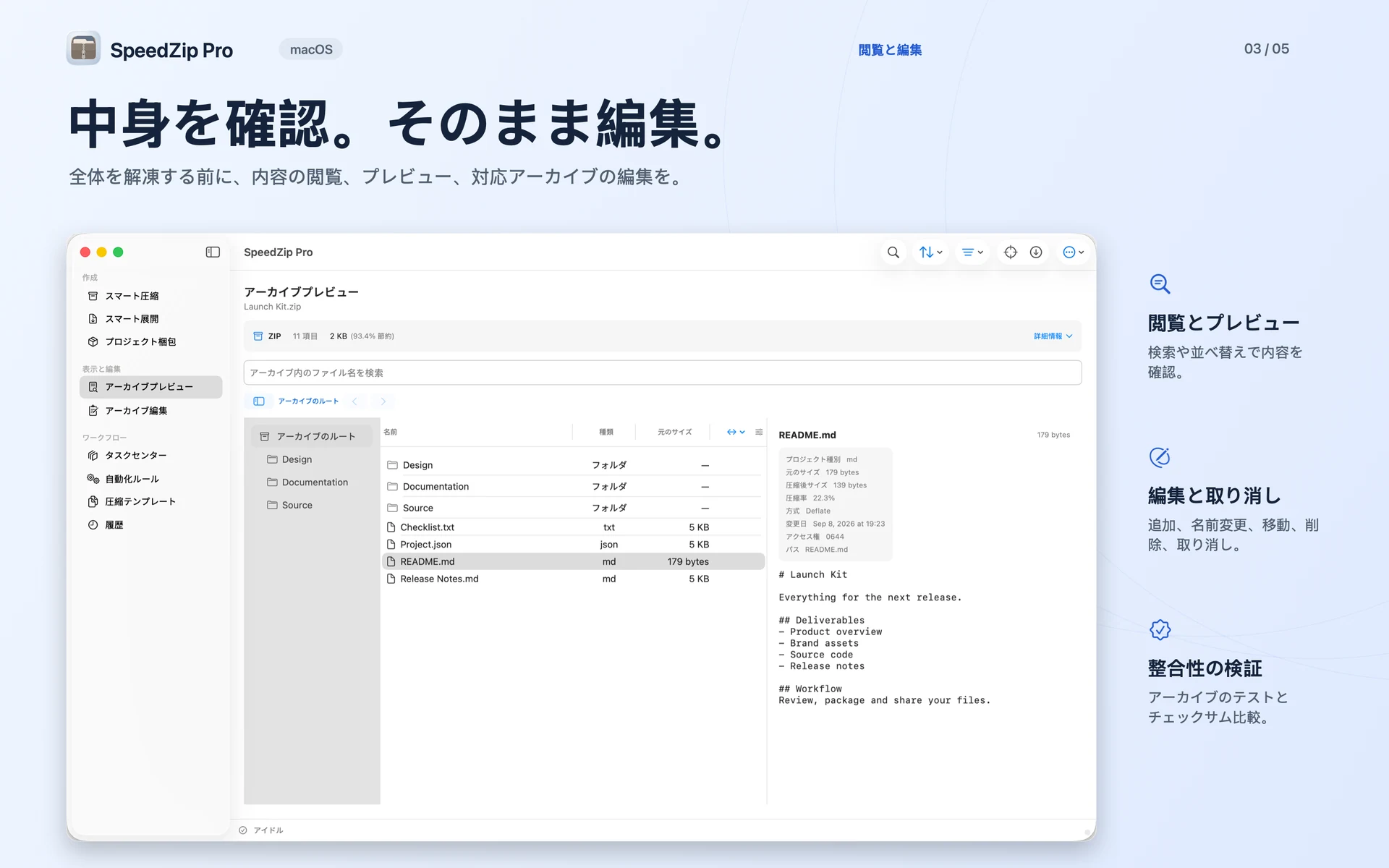
Task: Click the 閲覧とプレビュー magnifier icon
Action: coord(1160,284)
